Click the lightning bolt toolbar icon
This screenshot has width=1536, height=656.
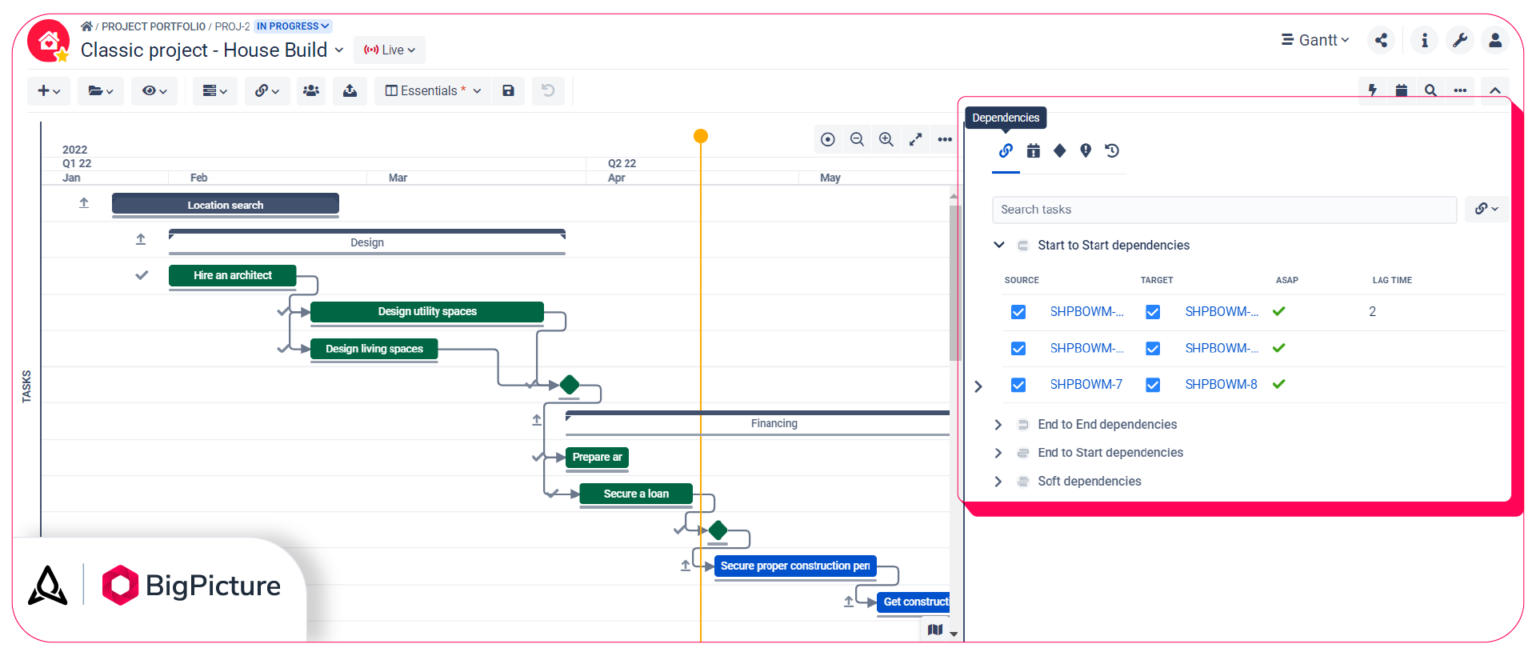click(x=1371, y=89)
